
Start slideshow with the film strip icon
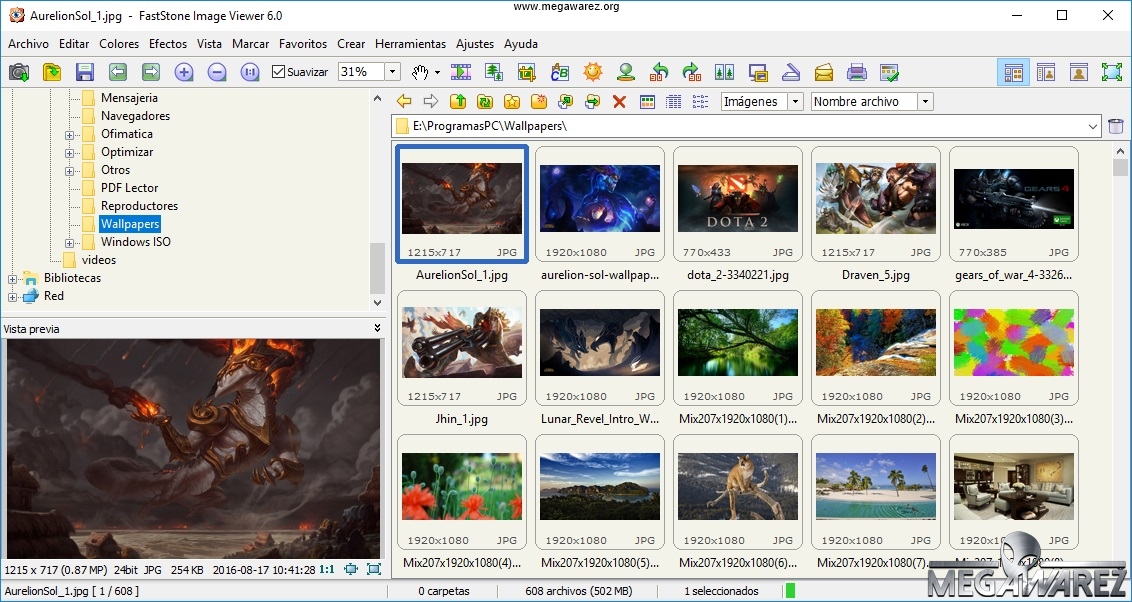461,72
